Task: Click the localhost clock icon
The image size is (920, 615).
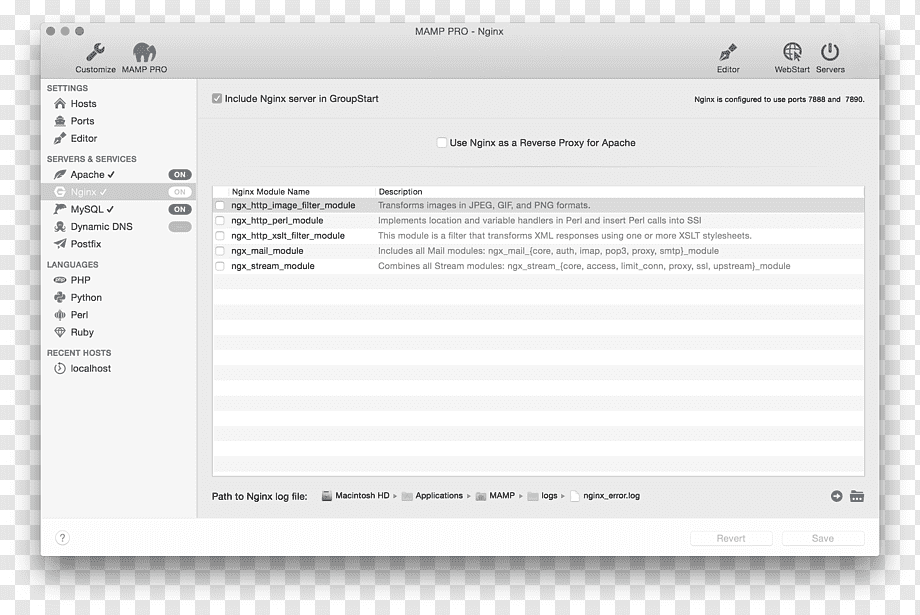Action: point(60,369)
